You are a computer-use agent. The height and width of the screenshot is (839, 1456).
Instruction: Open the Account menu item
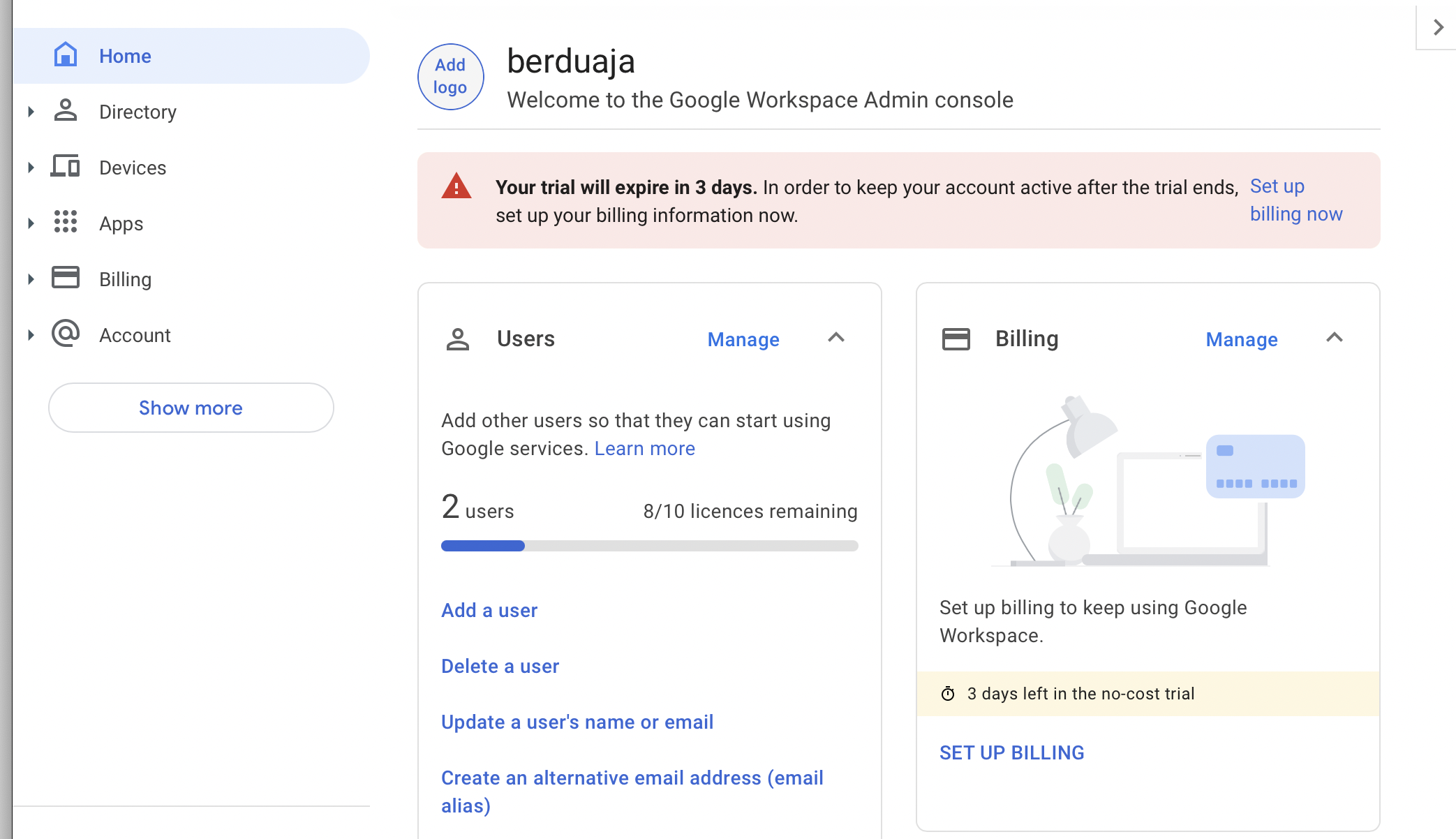135,335
